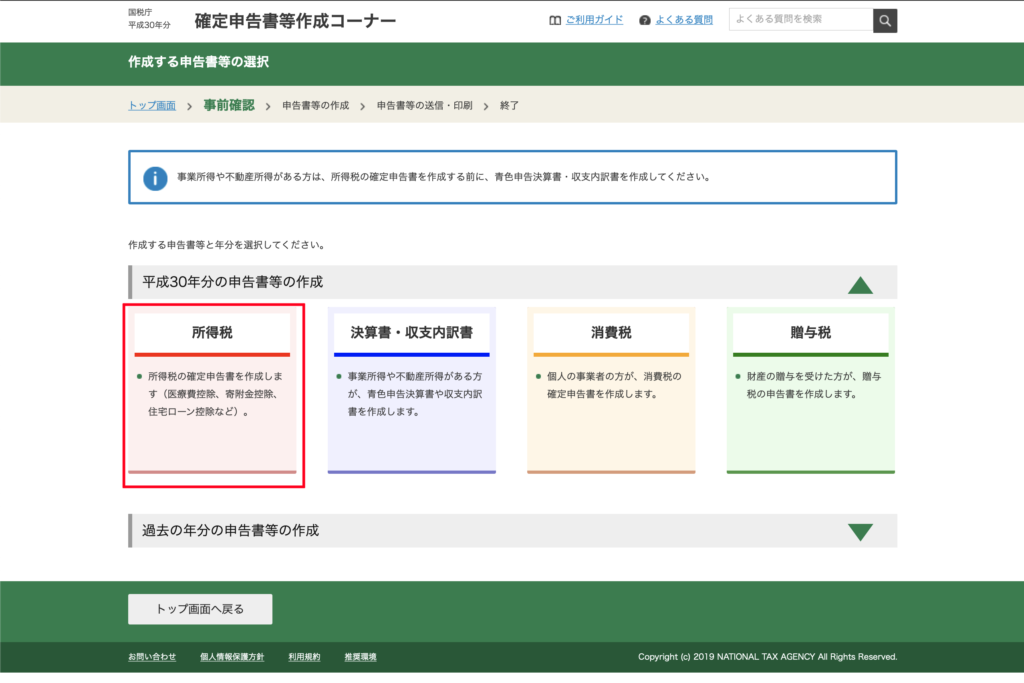Open the 利用規約 footer link
The image size is (1024, 683).
point(304,657)
